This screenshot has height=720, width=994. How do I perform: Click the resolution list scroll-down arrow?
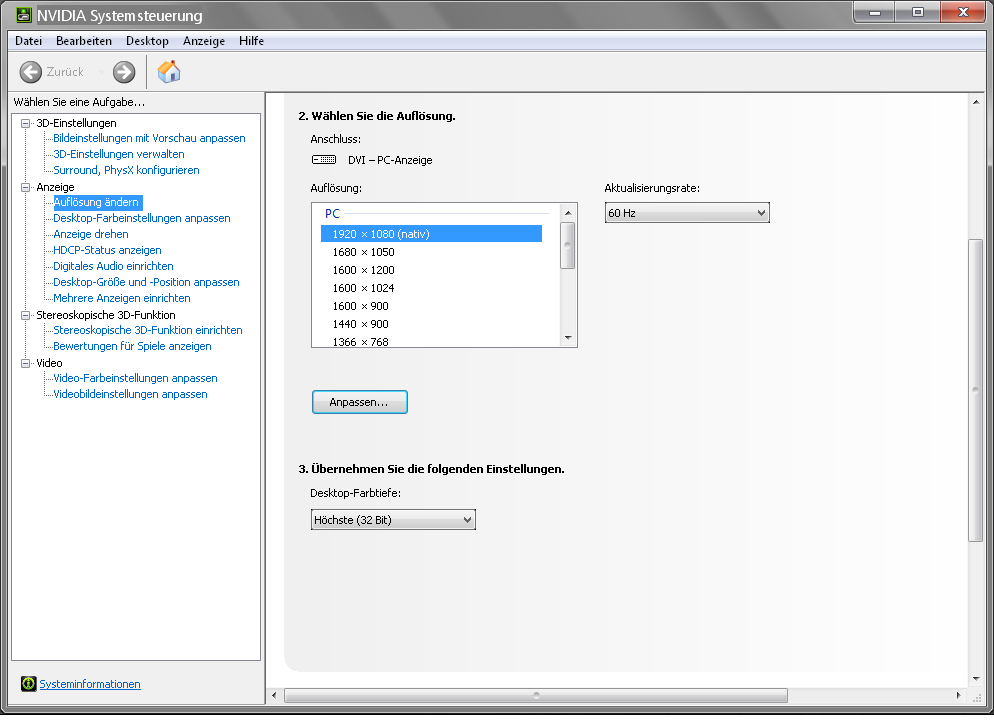568,338
